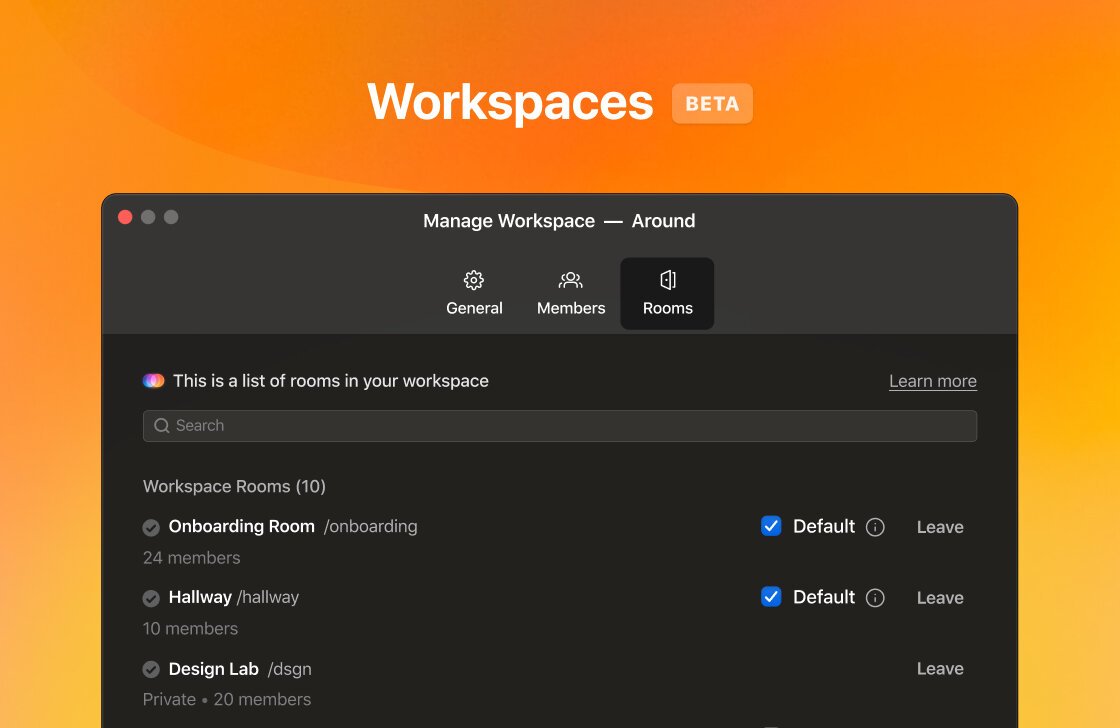Uncheck Default for Hallway room
Viewport: 1120px width, 728px height.
[x=771, y=597]
